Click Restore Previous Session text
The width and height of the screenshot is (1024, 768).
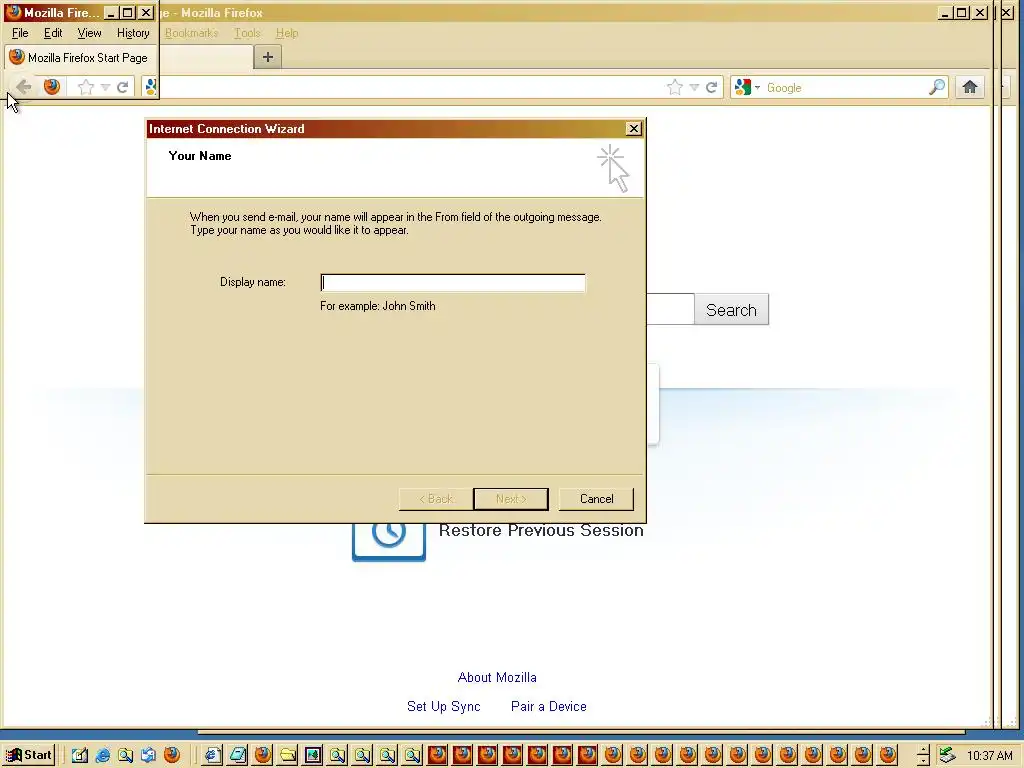click(541, 530)
